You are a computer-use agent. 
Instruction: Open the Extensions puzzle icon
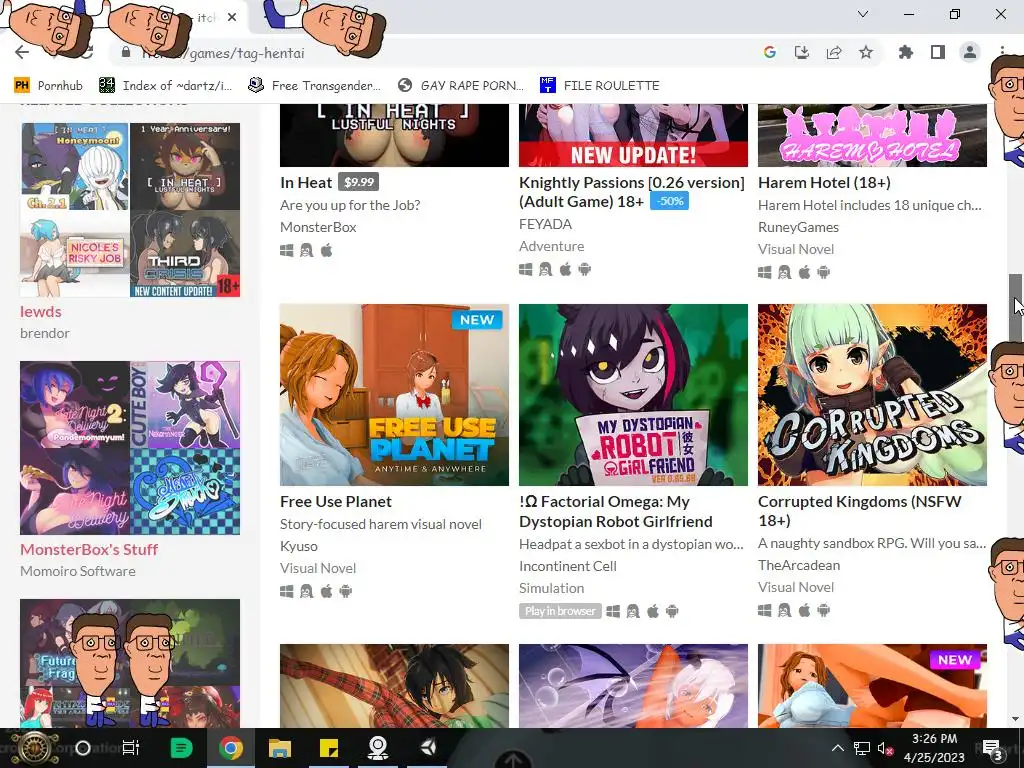click(x=906, y=52)
